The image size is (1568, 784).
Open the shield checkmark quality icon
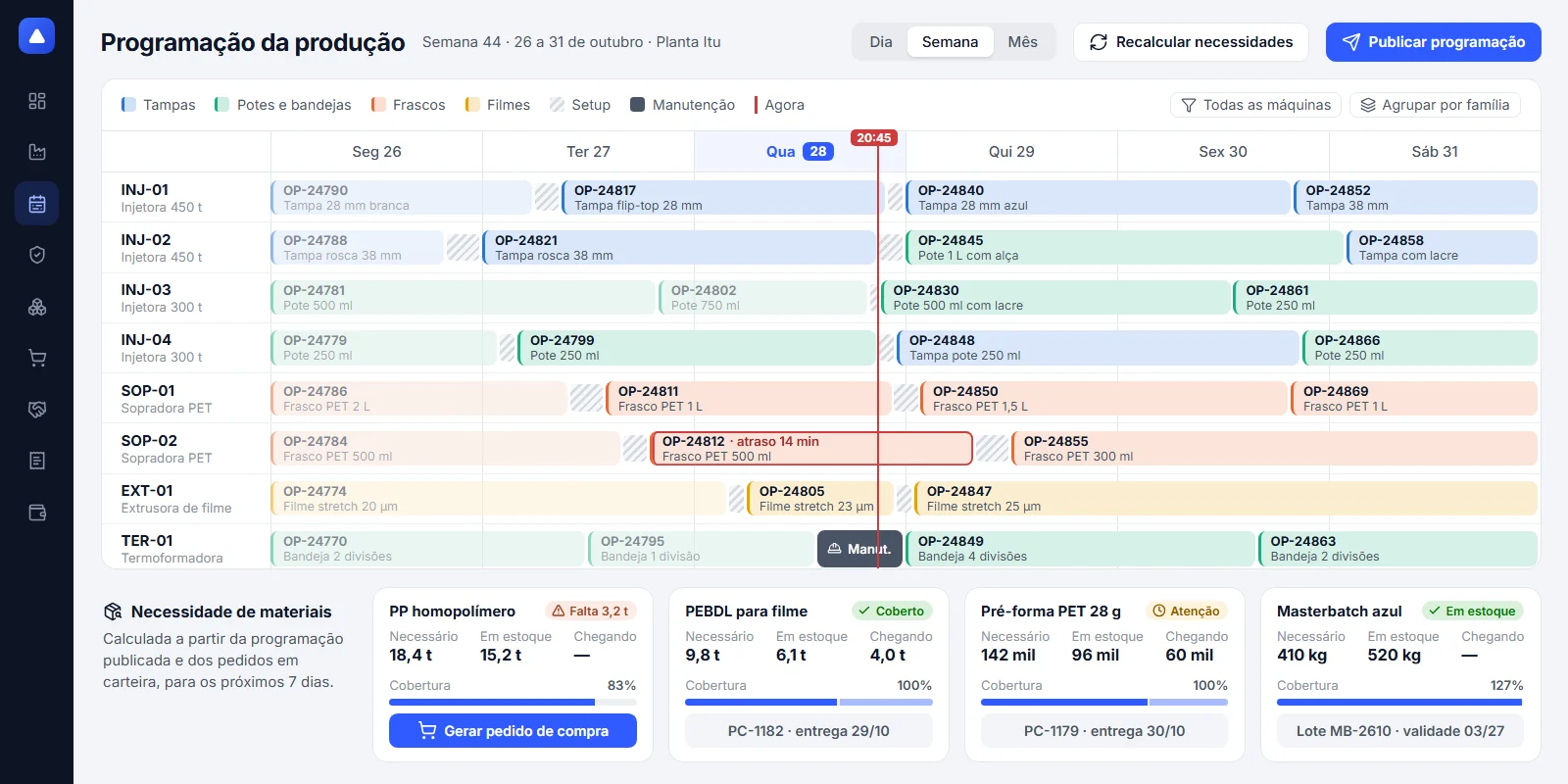point(37,255)
